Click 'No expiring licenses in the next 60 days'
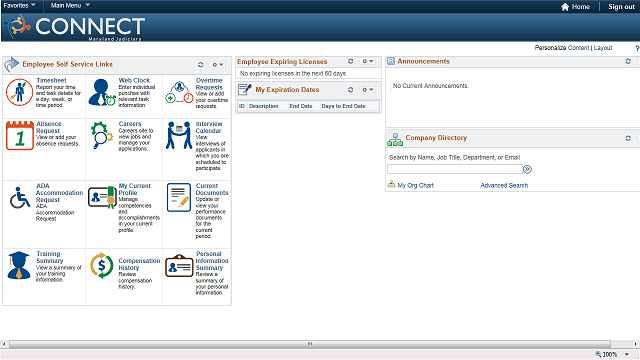 [x=293, y=73]
